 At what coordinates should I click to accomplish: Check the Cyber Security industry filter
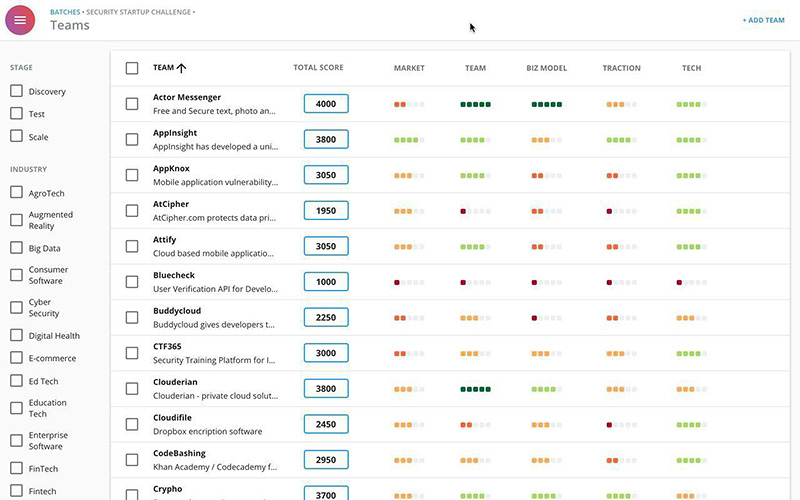pos(16,307)
